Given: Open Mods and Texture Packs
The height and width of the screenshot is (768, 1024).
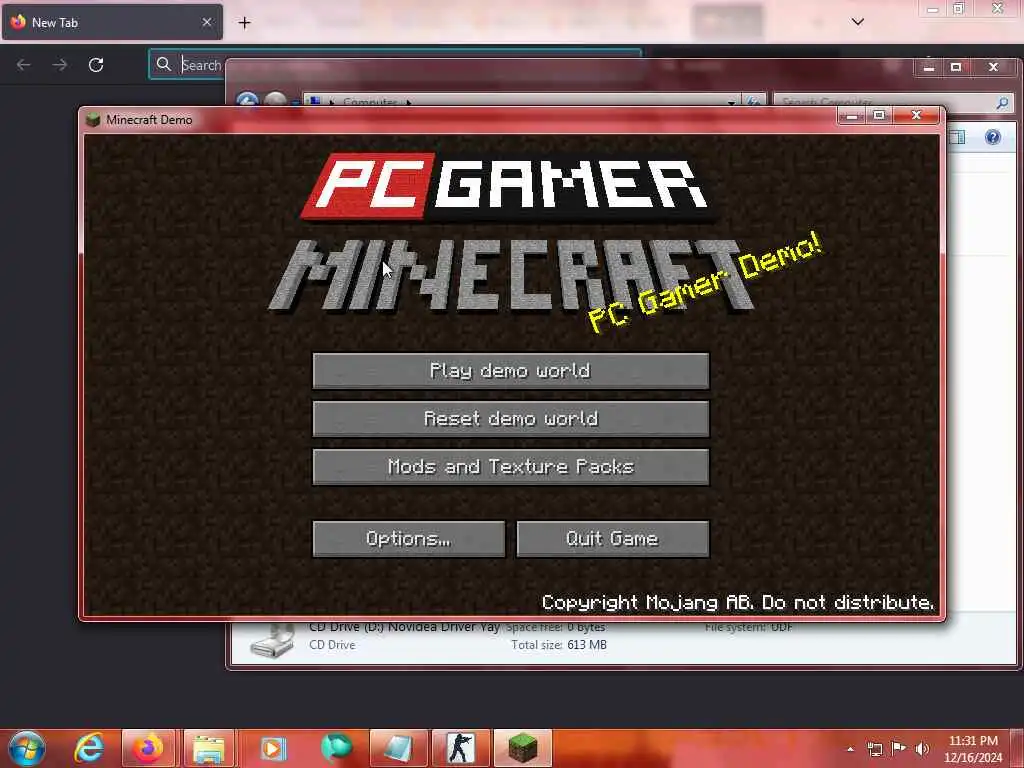Looking at the screenshot, I should click(x=511, y=467).
